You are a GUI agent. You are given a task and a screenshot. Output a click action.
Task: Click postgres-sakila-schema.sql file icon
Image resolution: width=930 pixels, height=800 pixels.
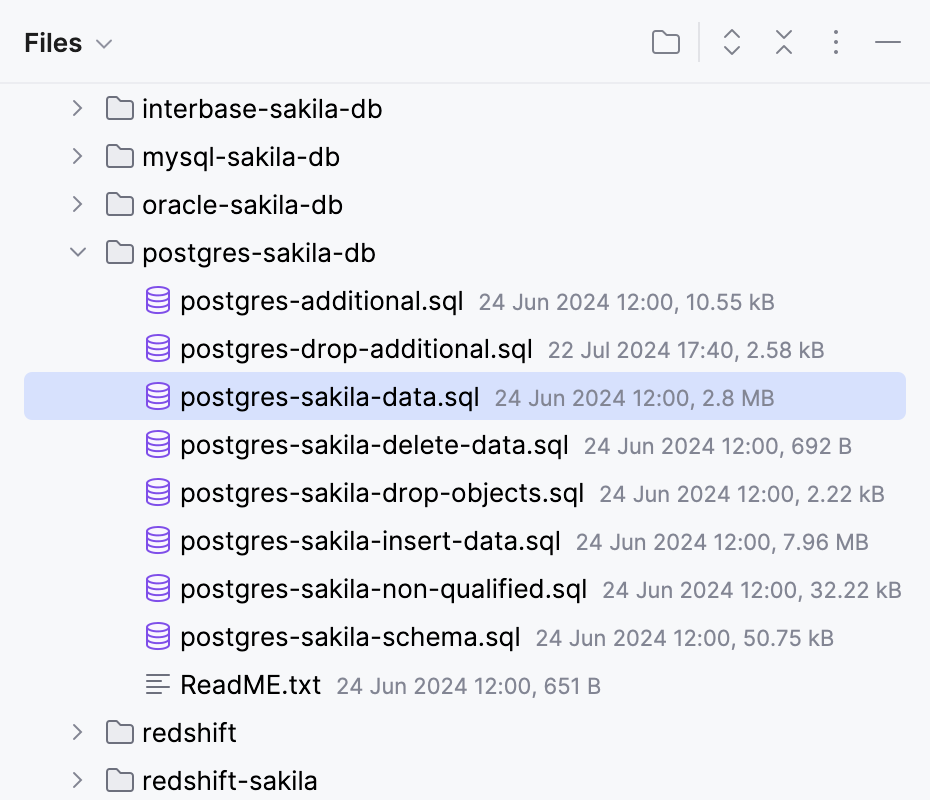pyautogui.click(x=158, y=637)
